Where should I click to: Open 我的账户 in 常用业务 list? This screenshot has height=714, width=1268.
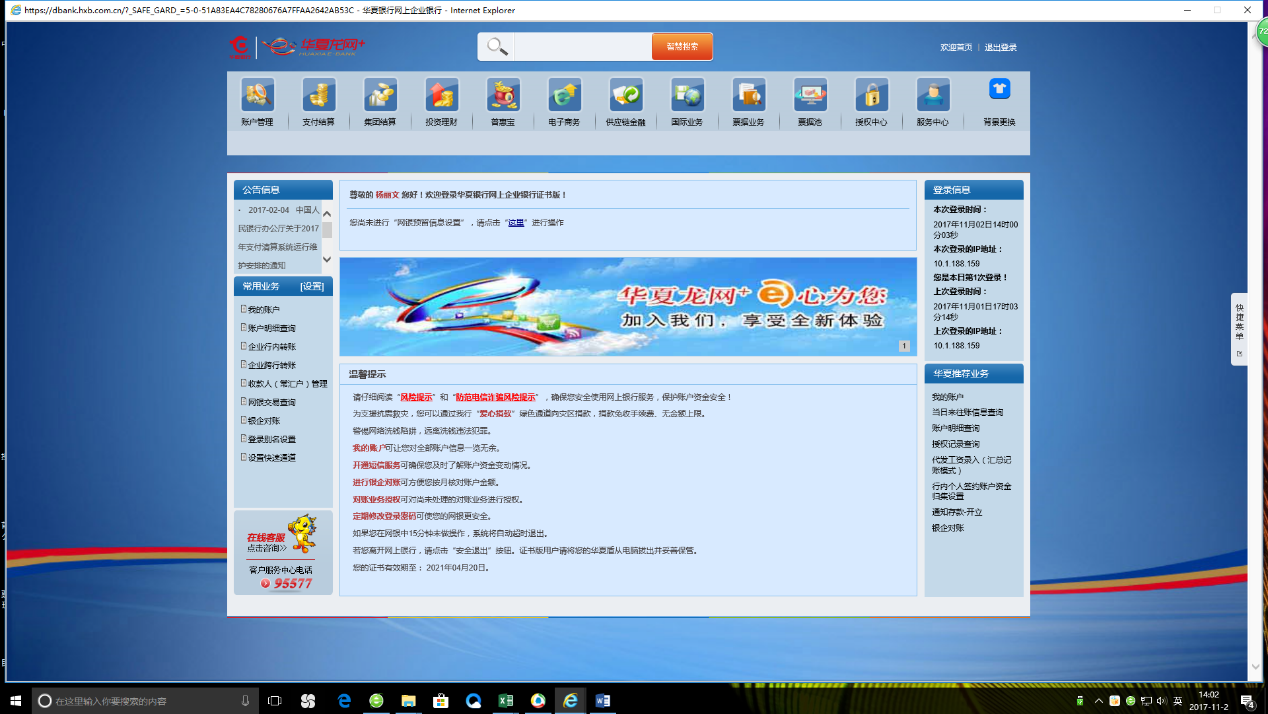pos(264,310)
